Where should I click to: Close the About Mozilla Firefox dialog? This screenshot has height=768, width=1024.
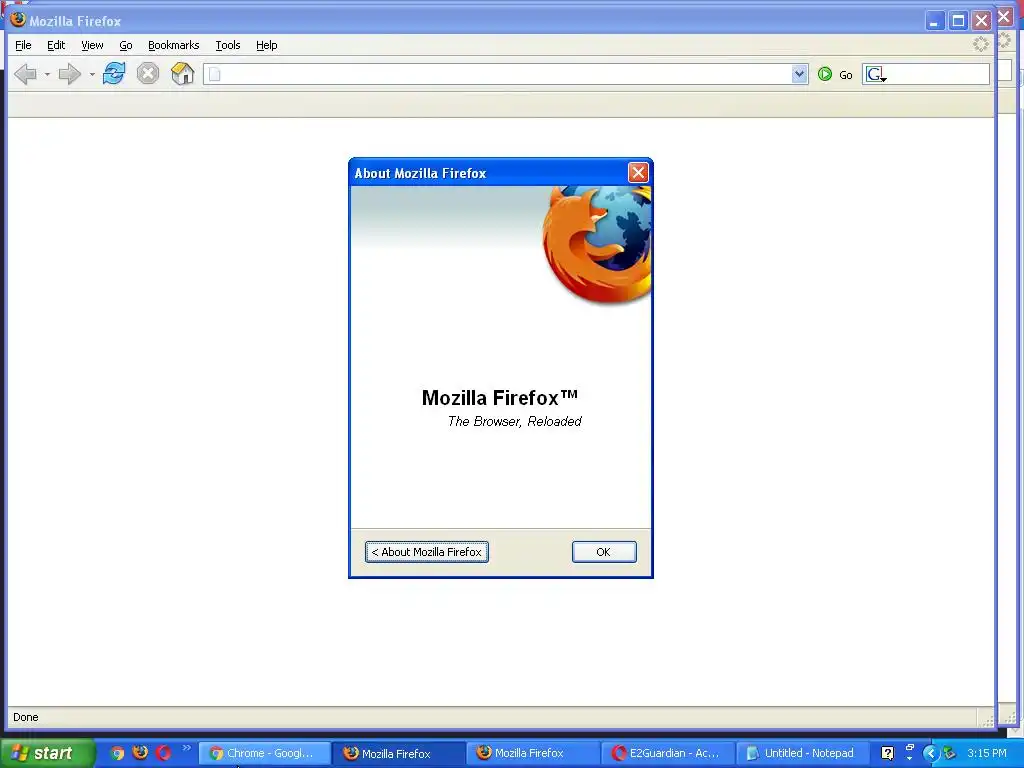tap(638, 172)
